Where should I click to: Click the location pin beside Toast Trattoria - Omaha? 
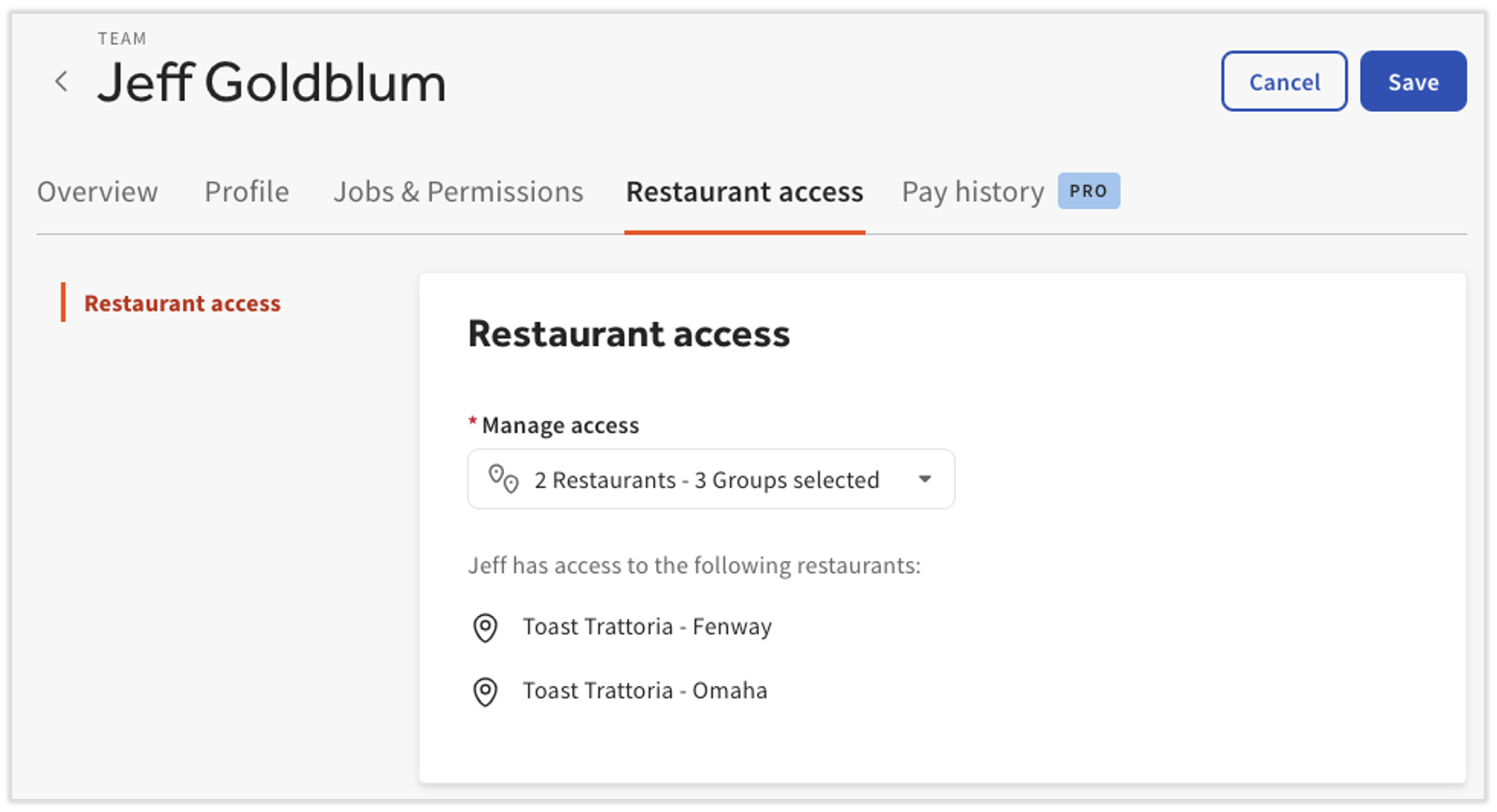click(x=486, y=693)
